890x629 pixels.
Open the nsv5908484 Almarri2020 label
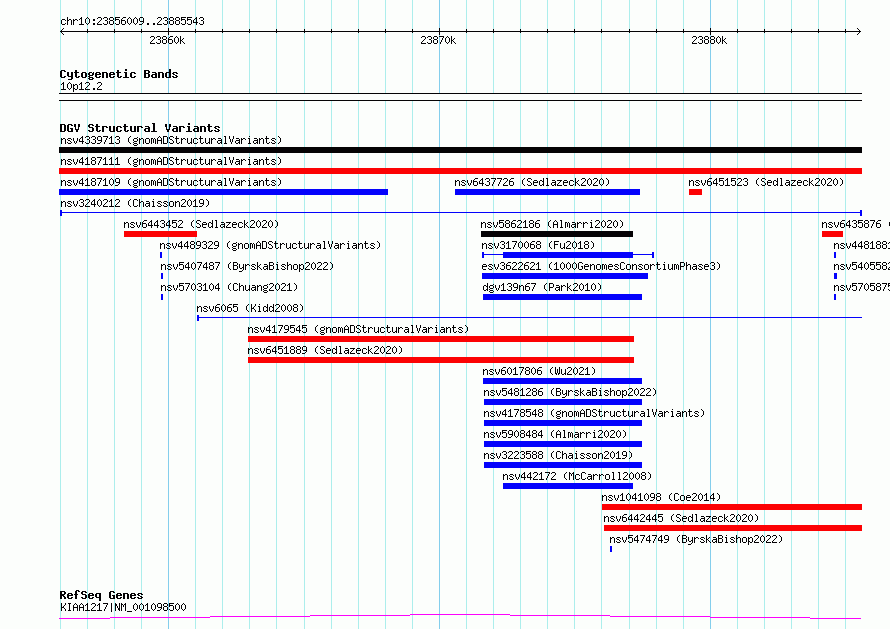(555, 434)
